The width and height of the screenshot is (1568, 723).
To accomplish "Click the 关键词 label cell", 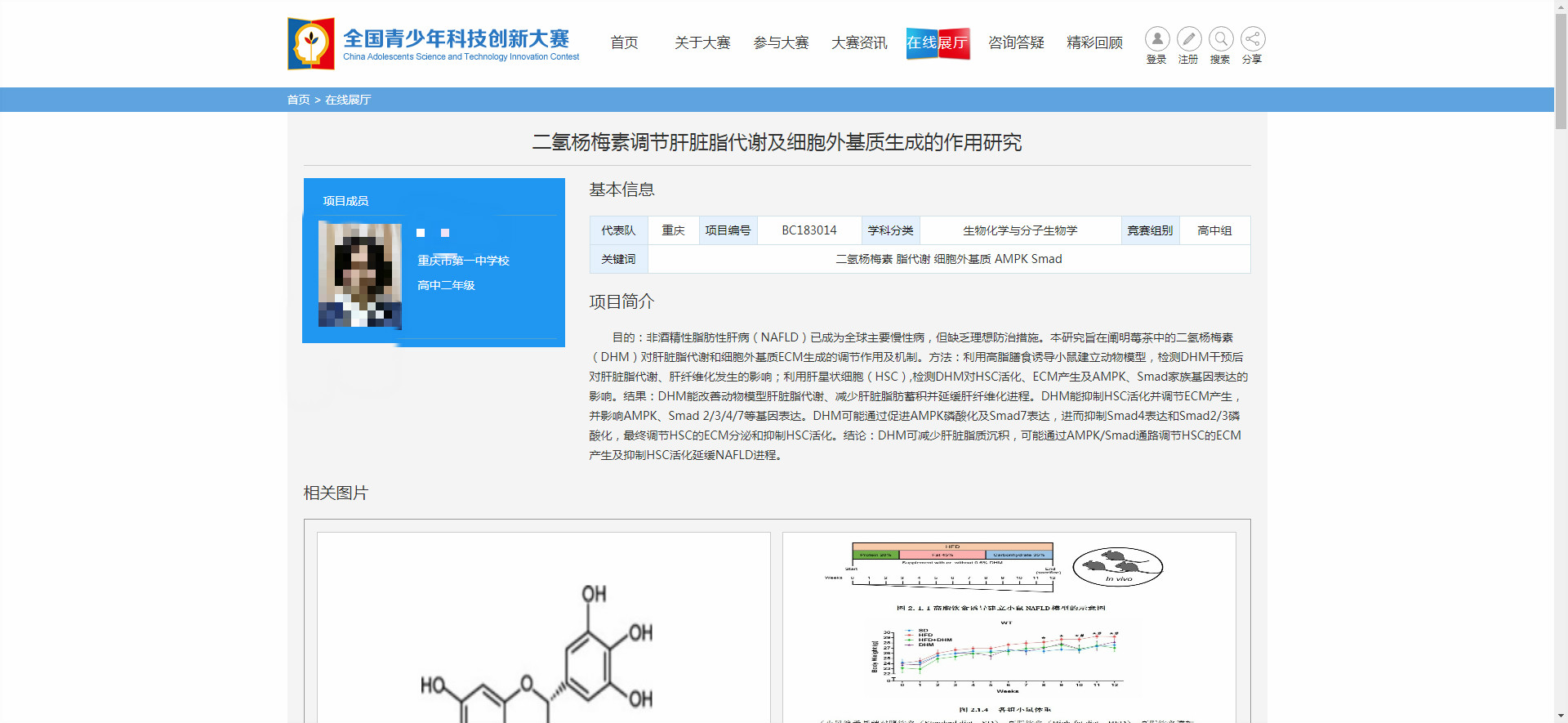I will [618, 259].
